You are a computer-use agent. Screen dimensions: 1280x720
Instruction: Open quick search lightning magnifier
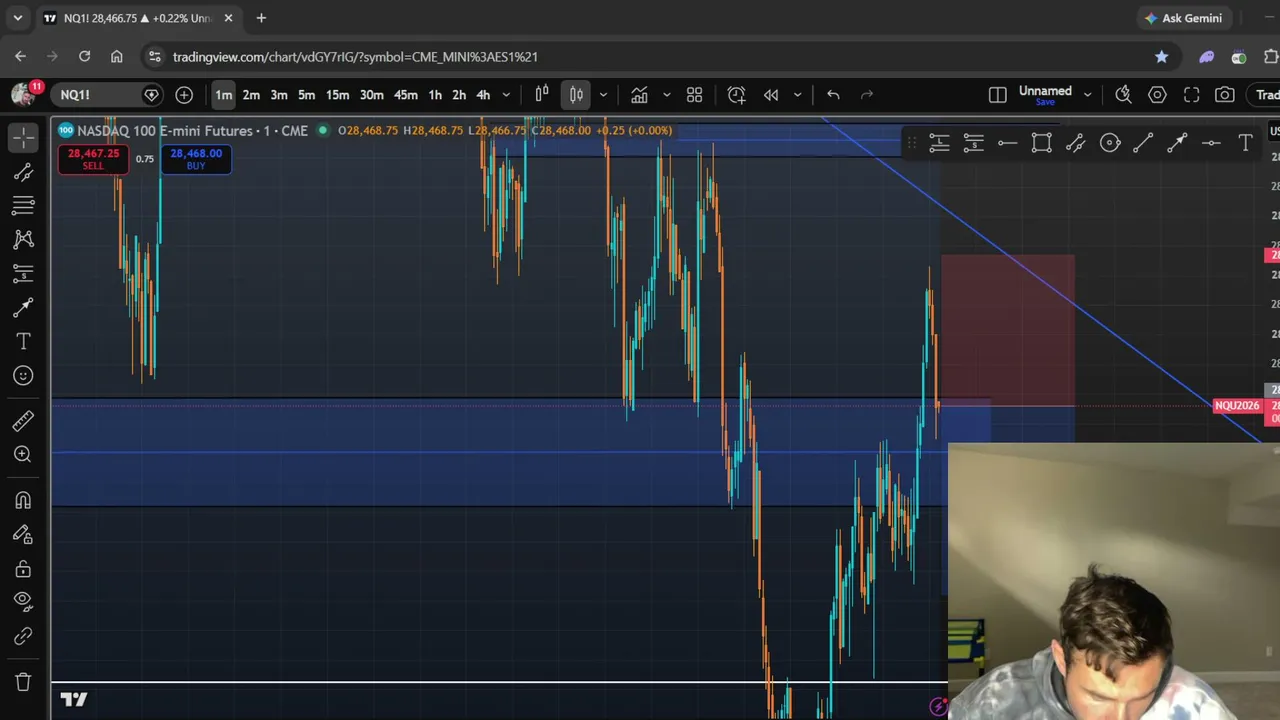click(1123, 95)
